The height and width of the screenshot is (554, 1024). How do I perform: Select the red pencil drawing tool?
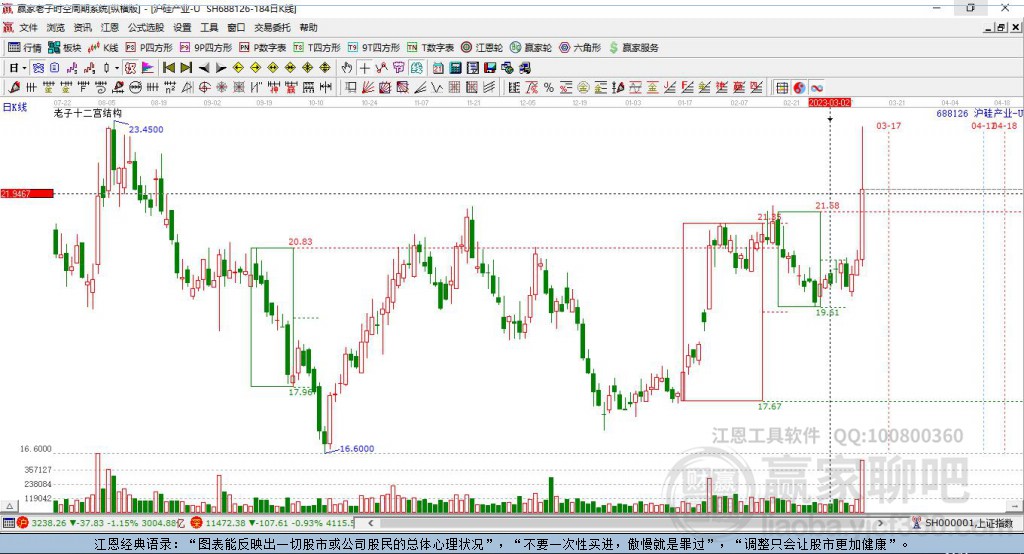pyautogui.click(x=14, y=88)
